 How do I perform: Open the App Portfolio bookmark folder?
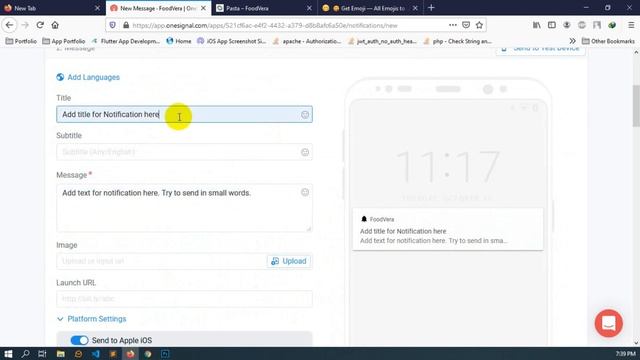coord(64,41)
